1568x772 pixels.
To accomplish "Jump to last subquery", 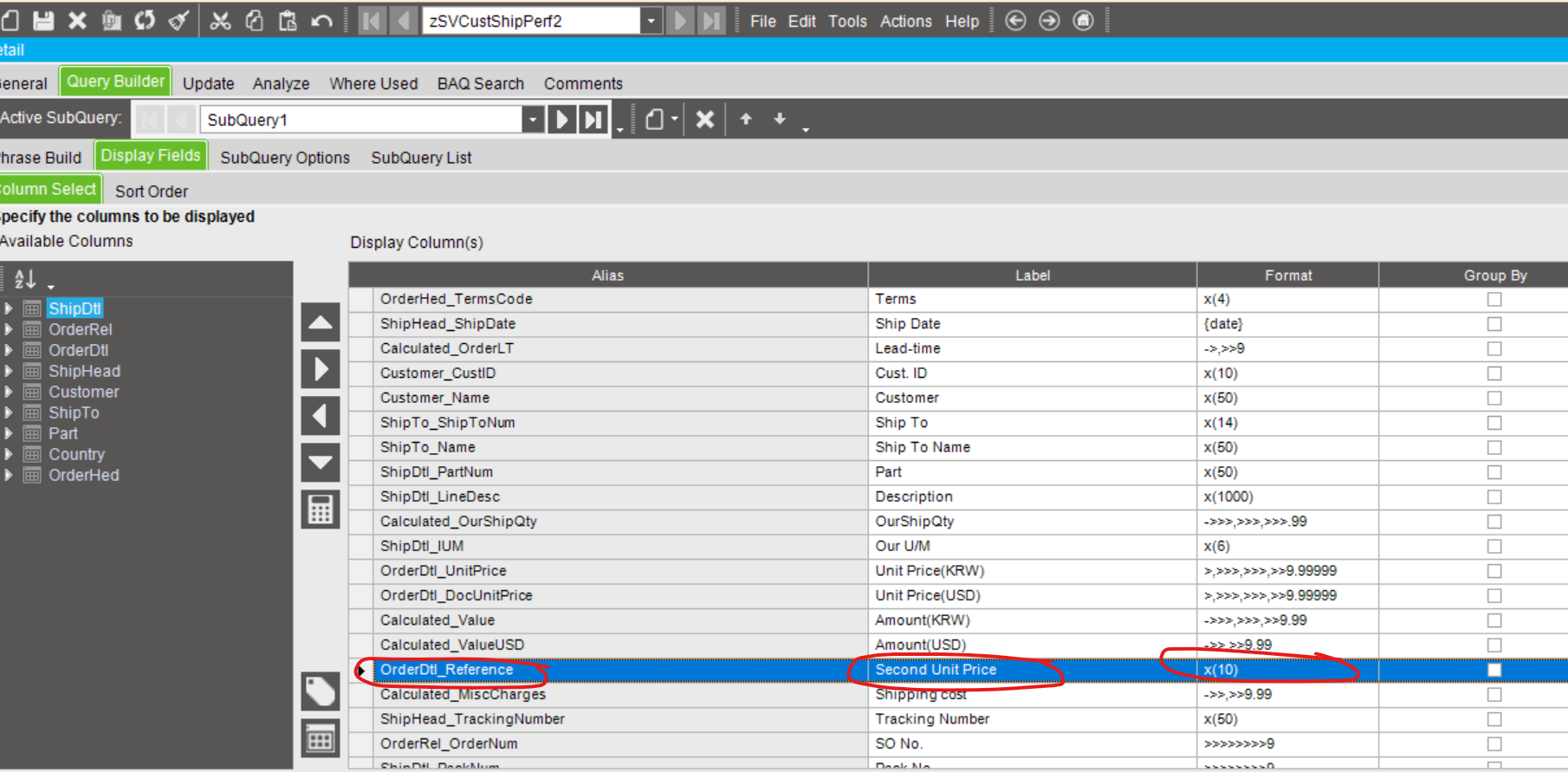I will (x=593, y=119).
